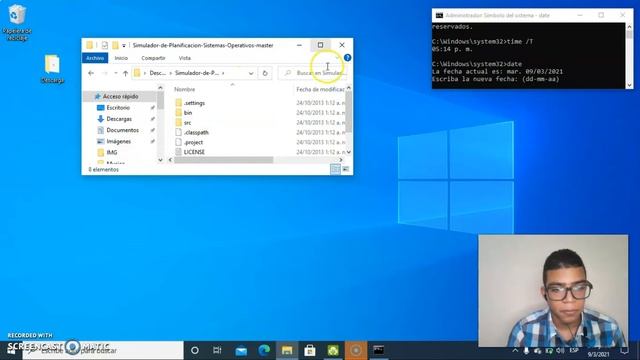Select Acceso rápido in the navigation pane

coord(120,96)
